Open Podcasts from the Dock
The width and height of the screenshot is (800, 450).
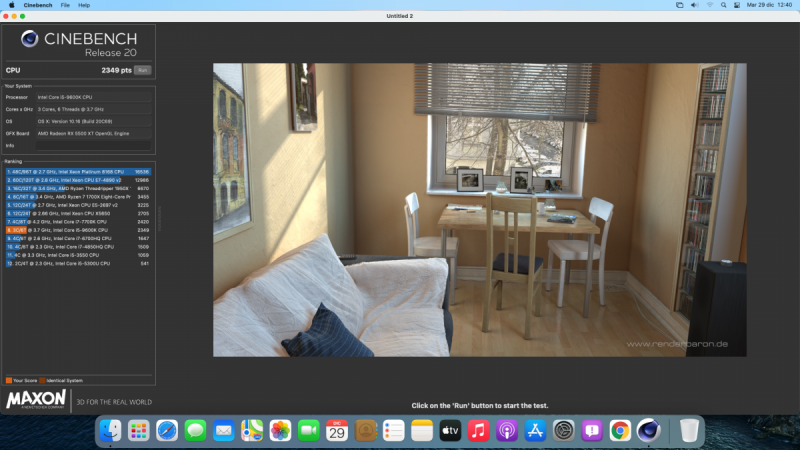(507, 431)
